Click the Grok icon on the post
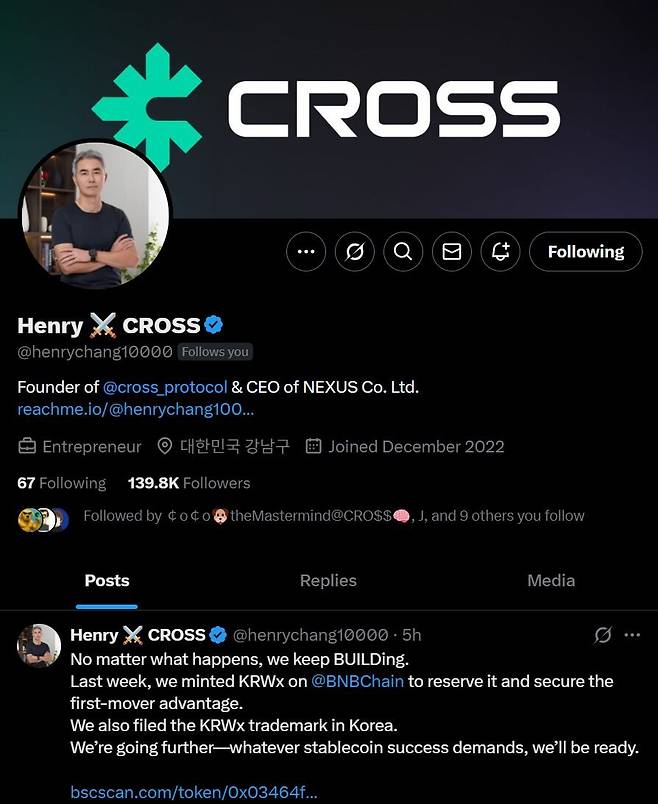The image size is (658, 804). tap(602, 635)
